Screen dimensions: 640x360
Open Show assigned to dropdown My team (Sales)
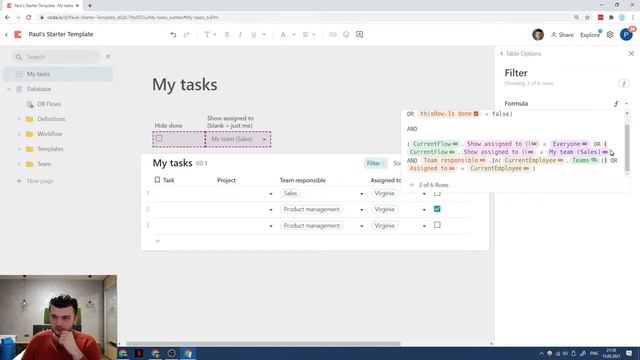click(238, 139)
